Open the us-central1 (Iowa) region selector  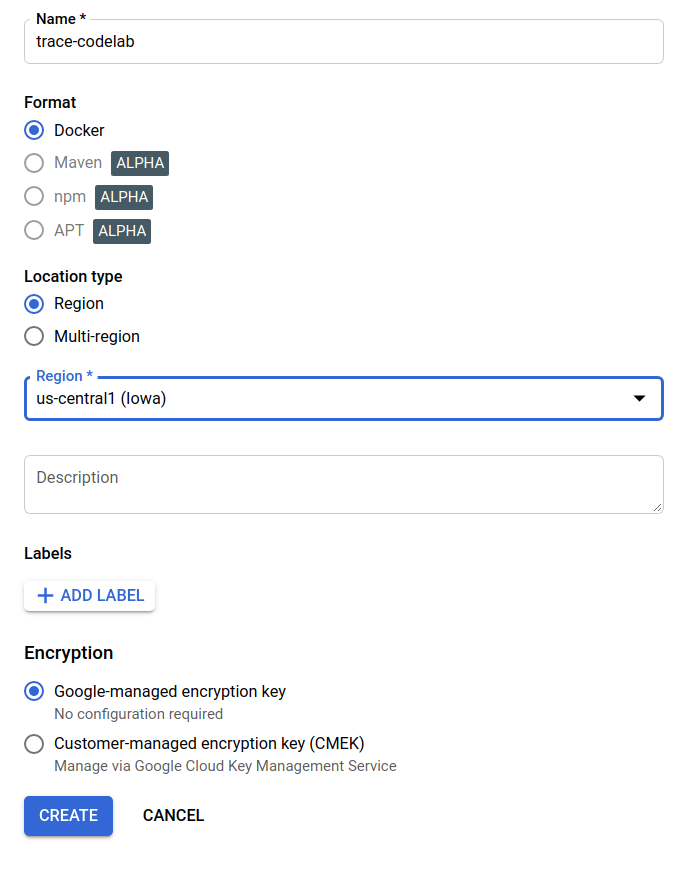click(x=330, y=399)
